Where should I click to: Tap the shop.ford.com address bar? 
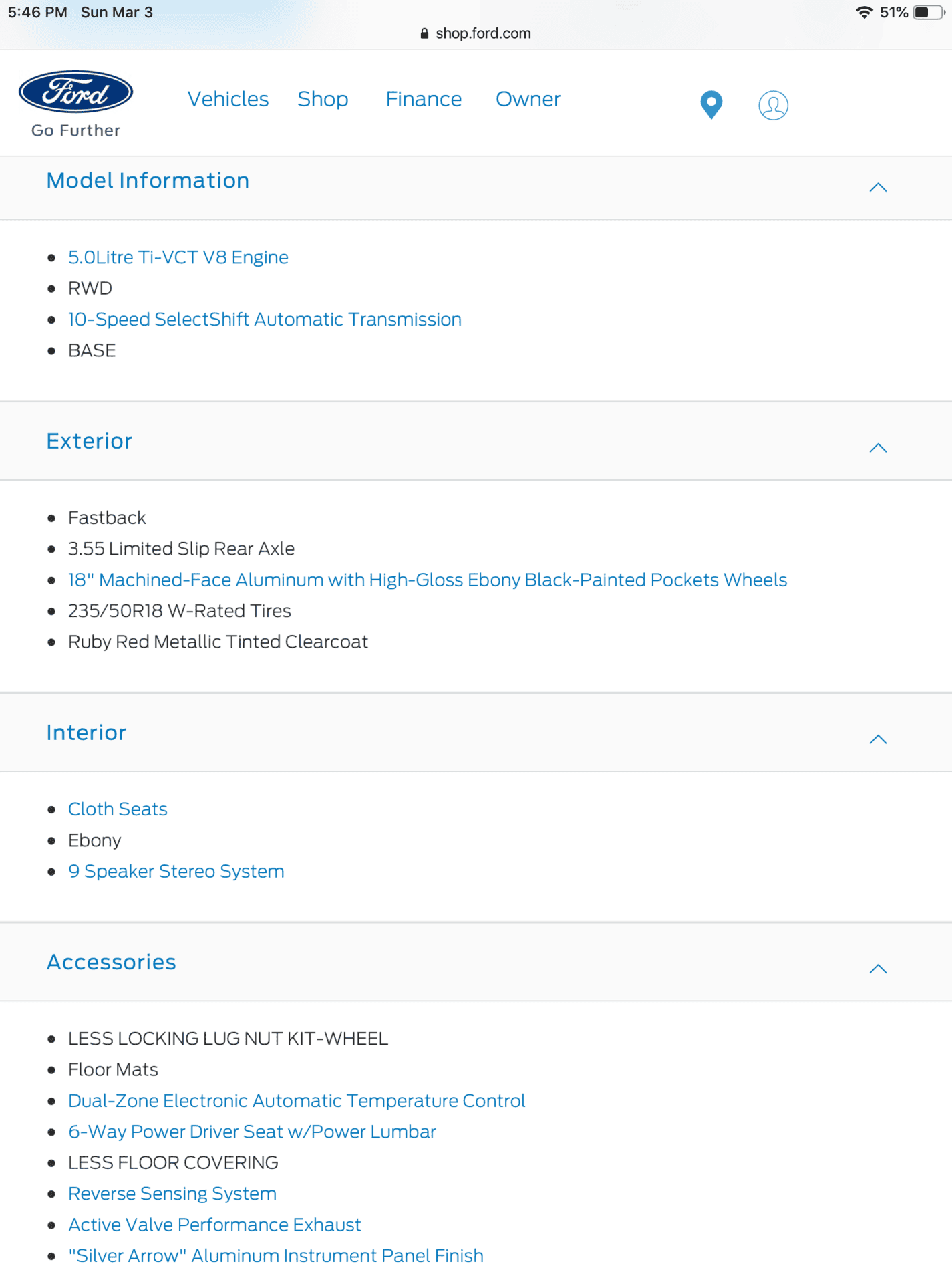pyautogui.click(x=476, y=33)
